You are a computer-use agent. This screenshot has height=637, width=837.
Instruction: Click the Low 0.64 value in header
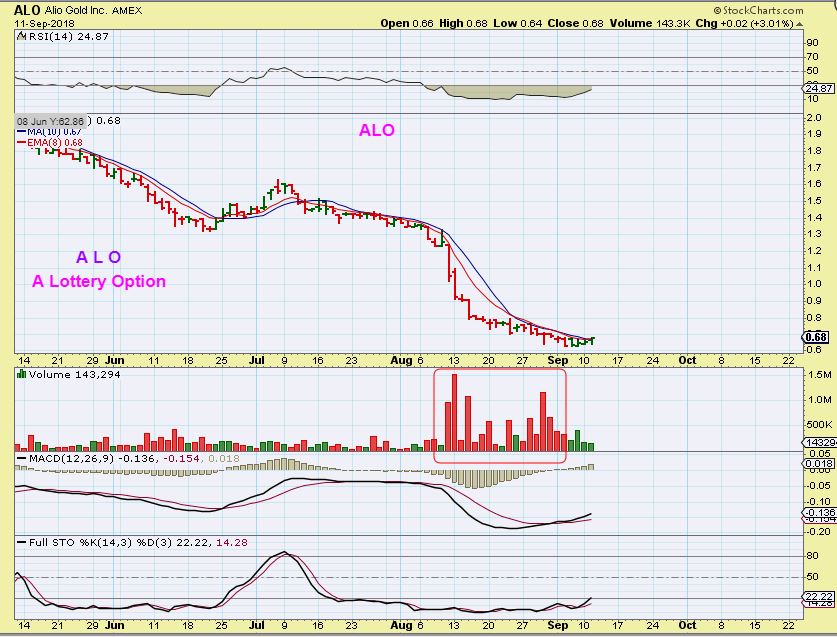[x=518, y=23]
